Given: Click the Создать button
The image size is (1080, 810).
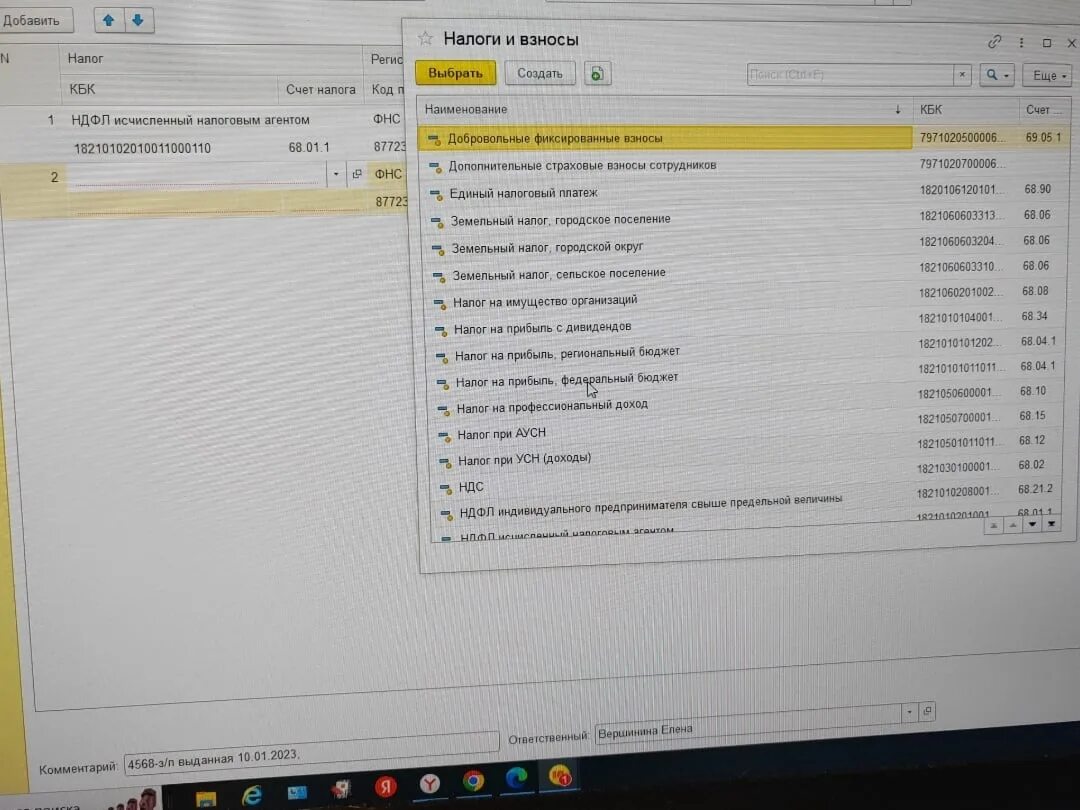Looking at the screenshot, I should (540, 73).
